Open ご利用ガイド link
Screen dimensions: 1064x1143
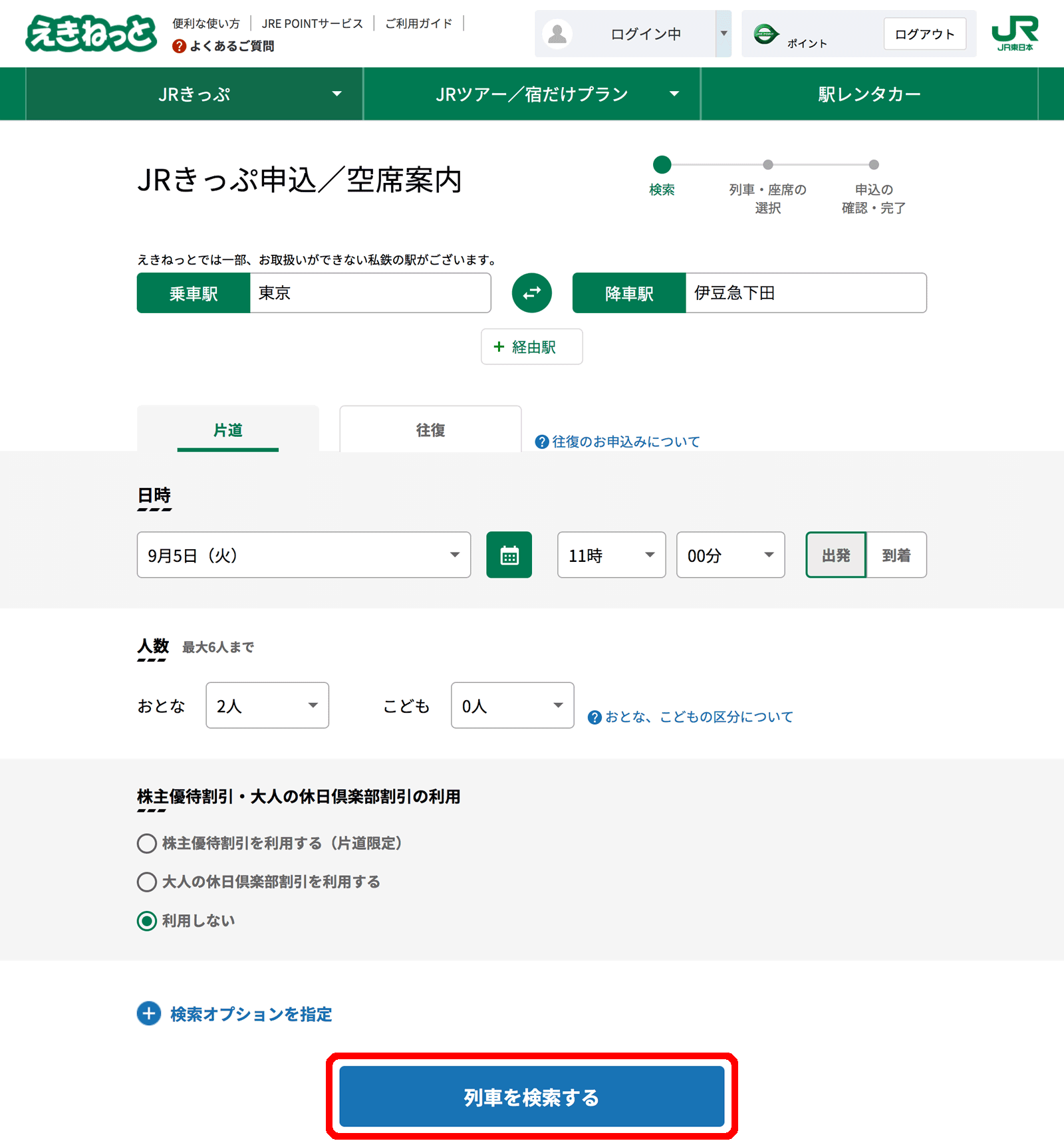[x=419, y=23]
